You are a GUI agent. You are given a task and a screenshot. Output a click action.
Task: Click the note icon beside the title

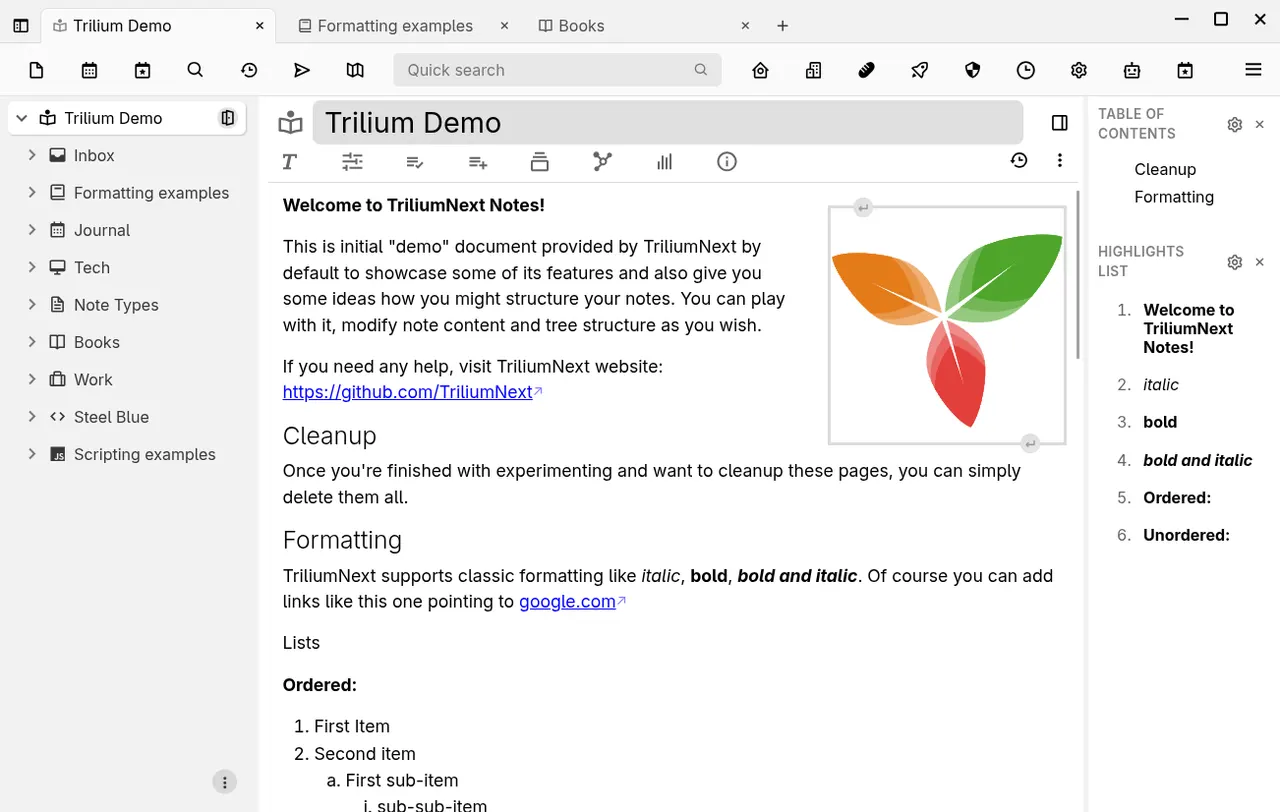(290, 123)
